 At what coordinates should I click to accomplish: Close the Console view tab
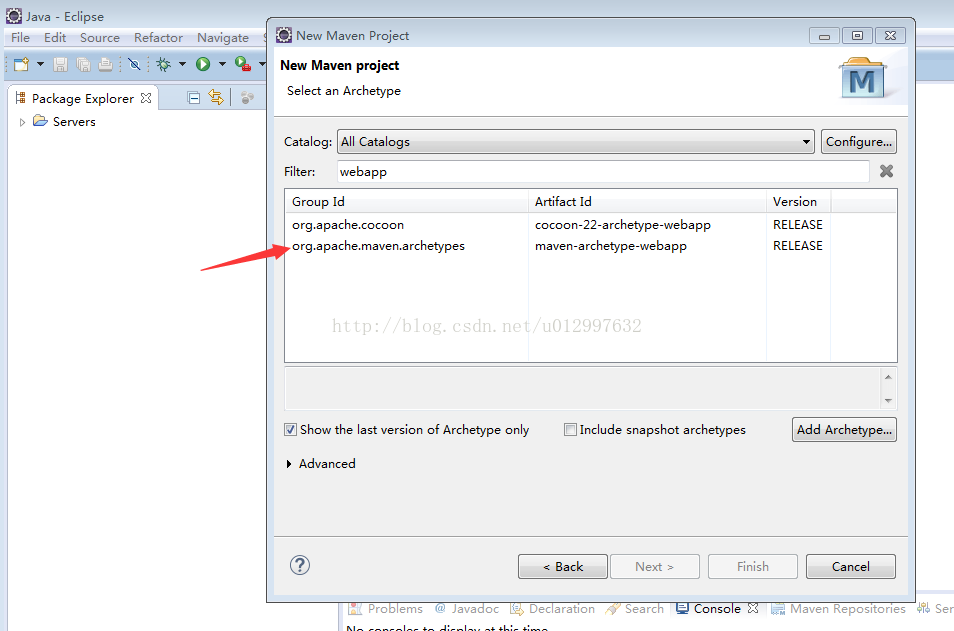coord(753,608)
